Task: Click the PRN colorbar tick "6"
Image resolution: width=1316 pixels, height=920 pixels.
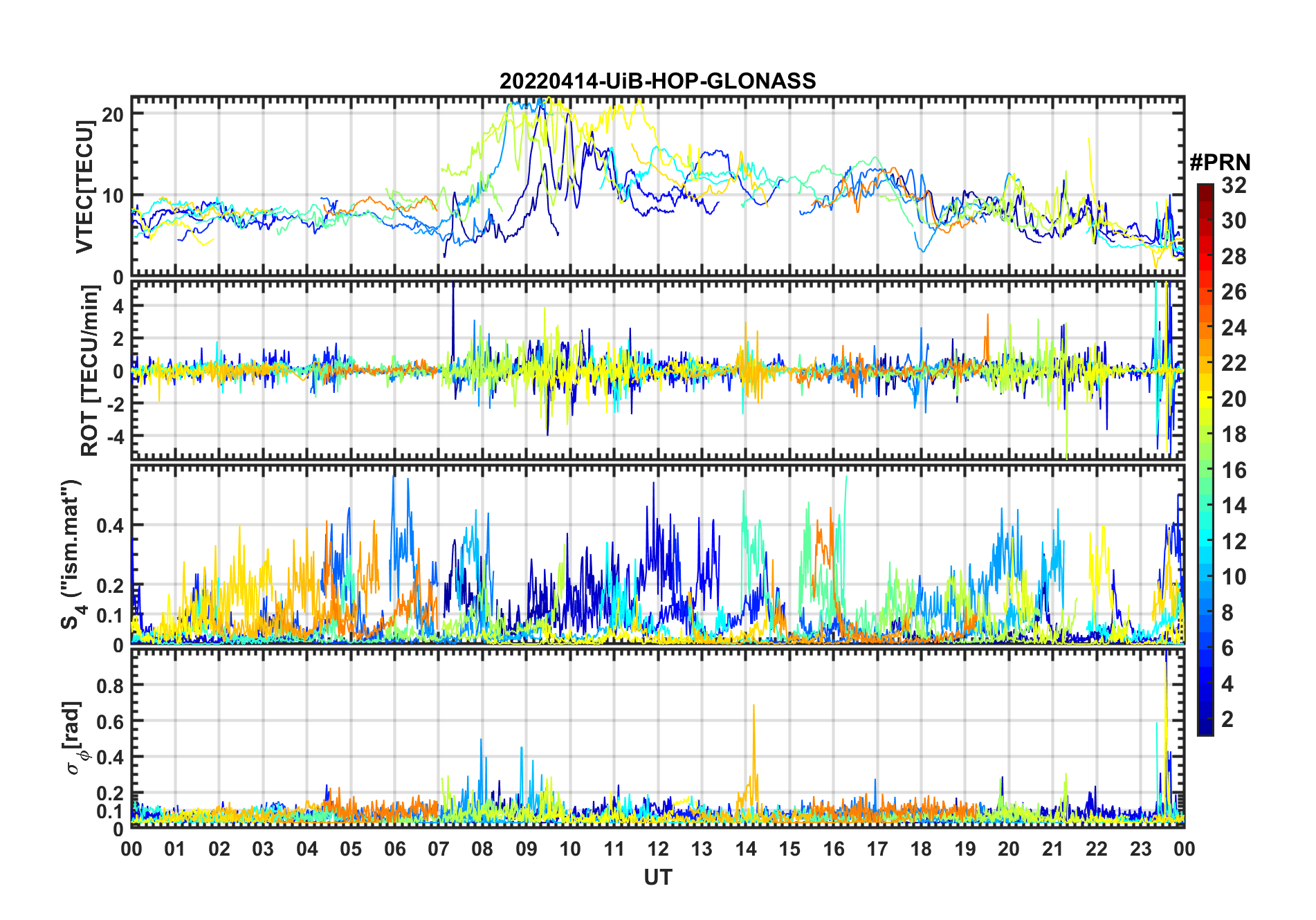Action: point(1227,648)
